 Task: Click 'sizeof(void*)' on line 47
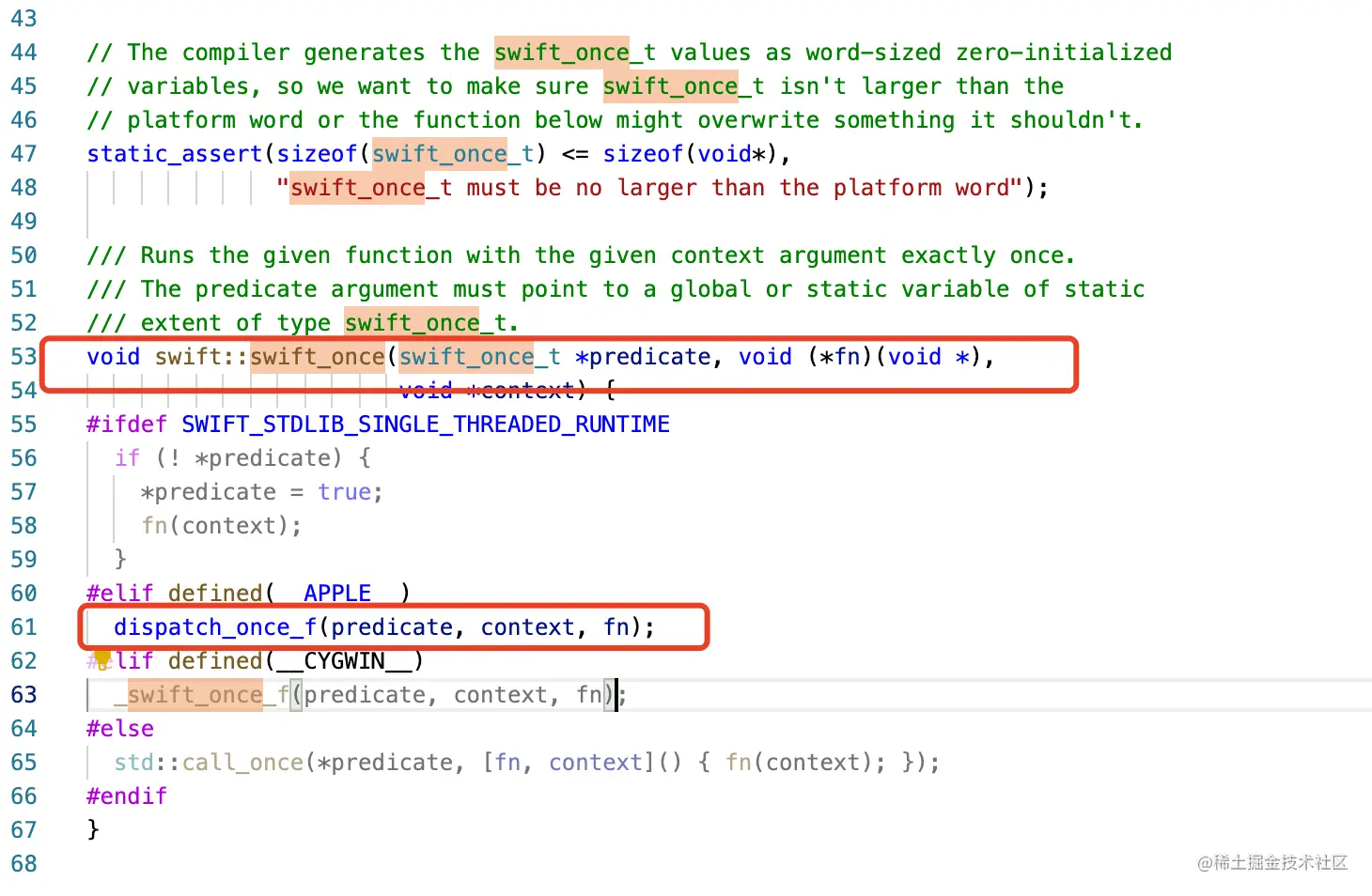click(691, 154)
